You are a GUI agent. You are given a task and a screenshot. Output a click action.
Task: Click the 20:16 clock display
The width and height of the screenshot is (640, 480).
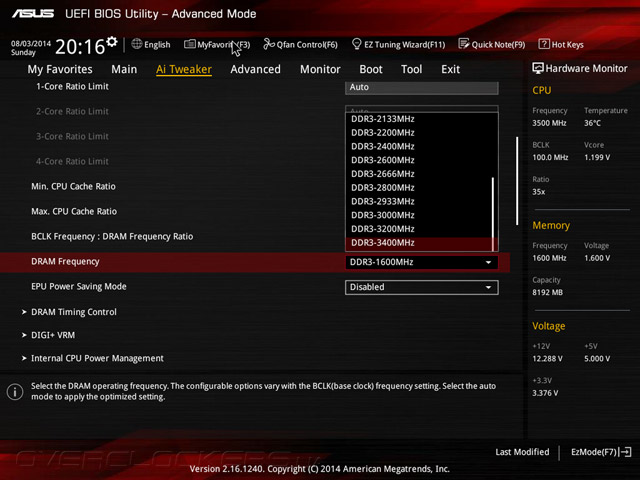[x=80, y=47]
